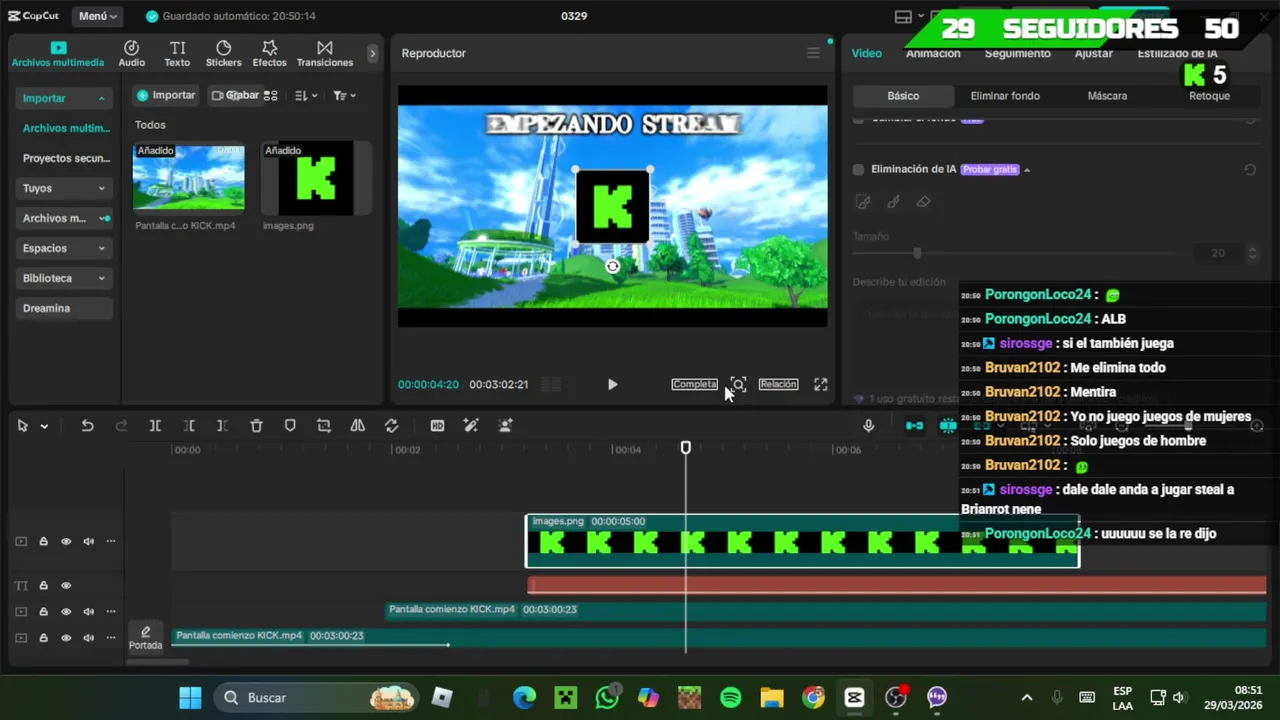Open Proyectos secun... in the sidebar
The image size is (1280, 720).
point(66,158)
